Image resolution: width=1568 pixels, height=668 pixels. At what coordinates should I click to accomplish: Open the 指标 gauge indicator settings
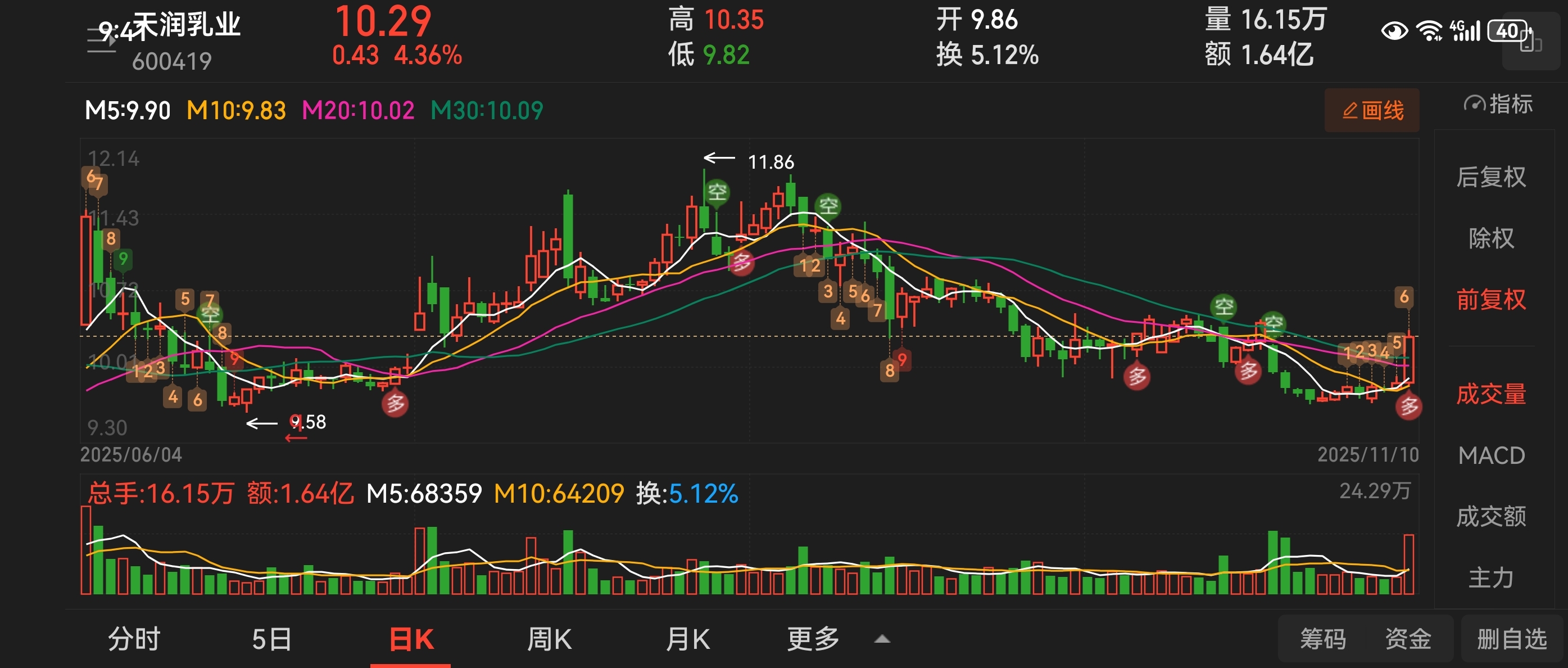1497,104
